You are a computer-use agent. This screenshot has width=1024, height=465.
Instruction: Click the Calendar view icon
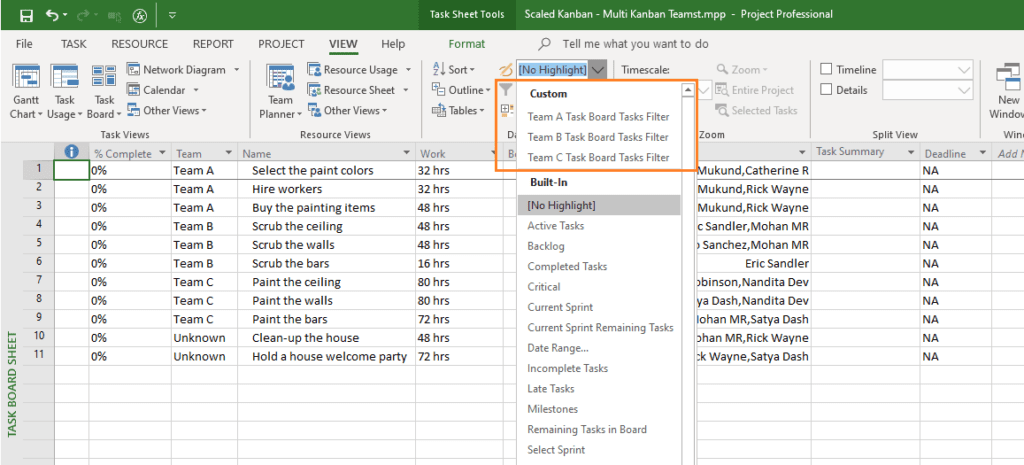tap(133, 90)
